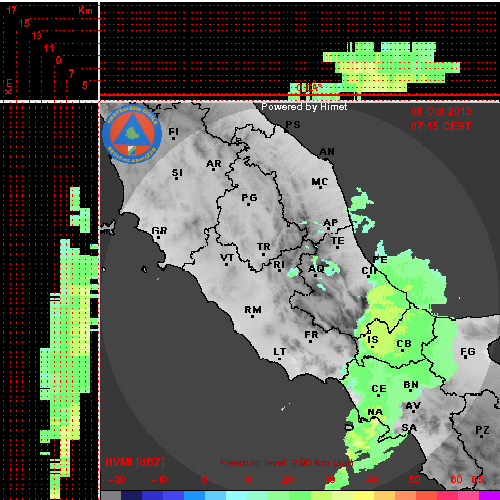Click the 'Powered by Himet' text

coord(304,107)
